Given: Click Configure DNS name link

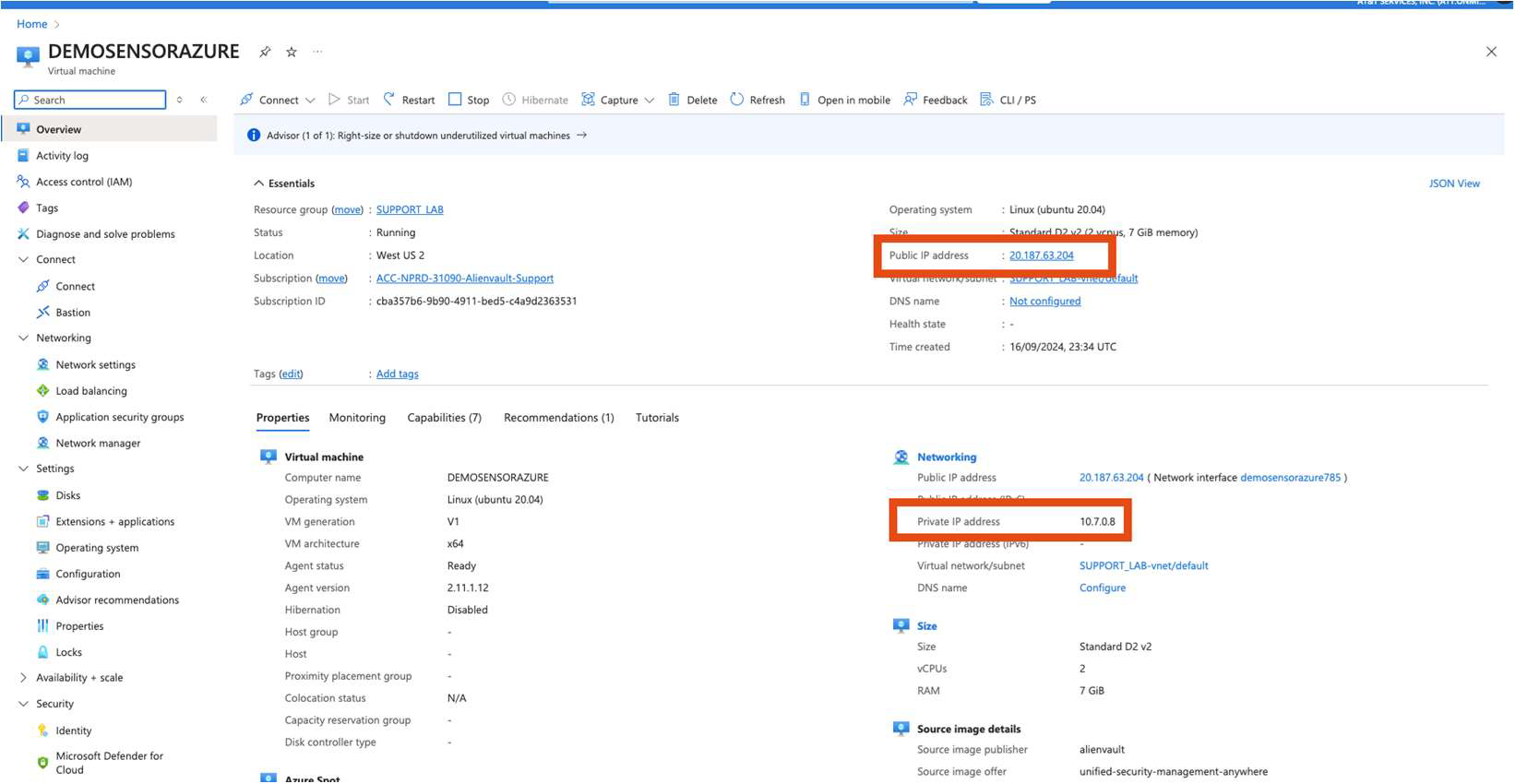Looking at the screenshot, I should [1103, 588].
